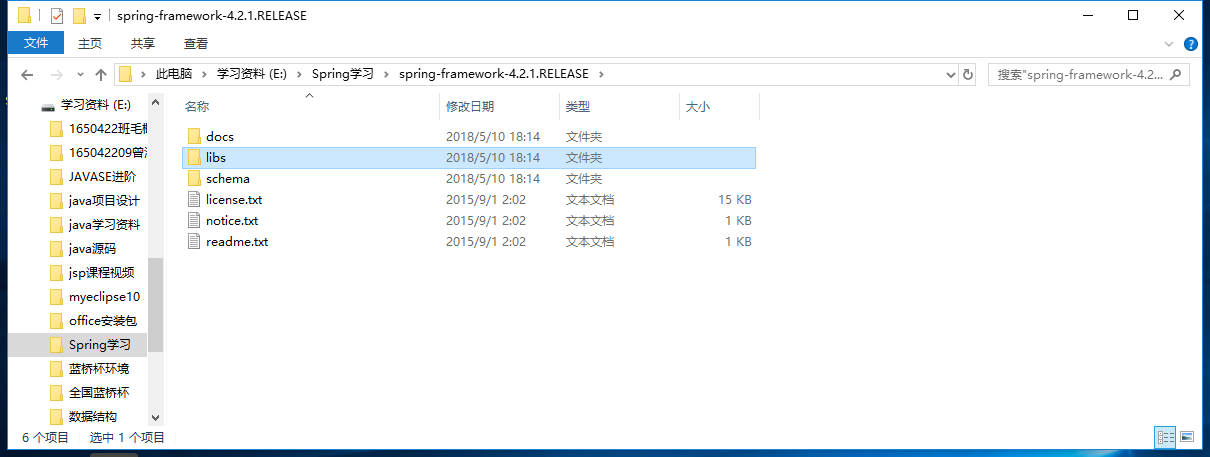Click spring-framework-4.2.1.RELEASE breadcrumb segment
Image resolution: width=1210 pixels, height=457 pixels.
494,74
